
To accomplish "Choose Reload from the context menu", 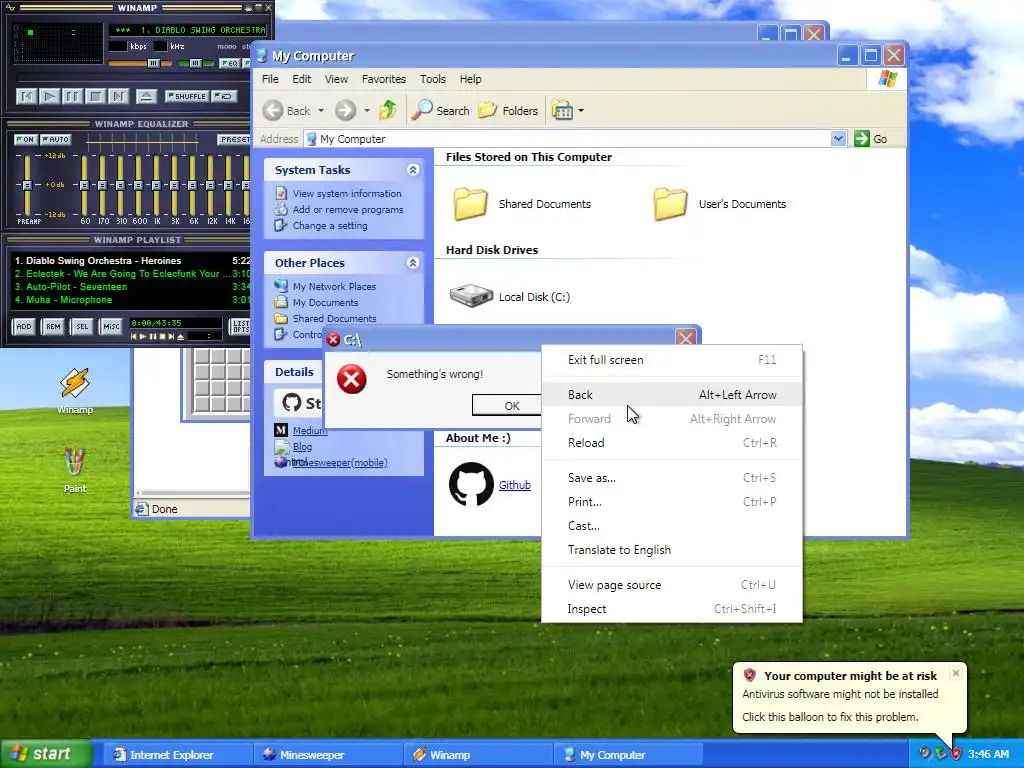I will (672, 443).
